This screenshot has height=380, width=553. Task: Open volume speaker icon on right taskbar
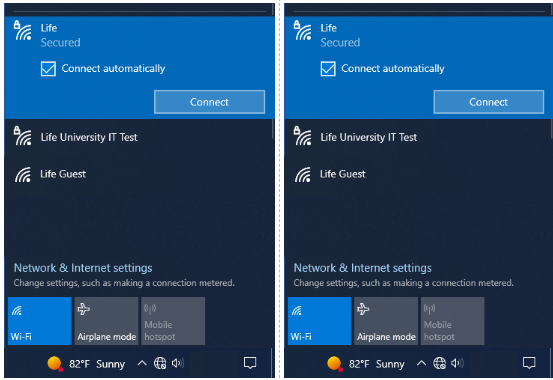coord(457,363)
